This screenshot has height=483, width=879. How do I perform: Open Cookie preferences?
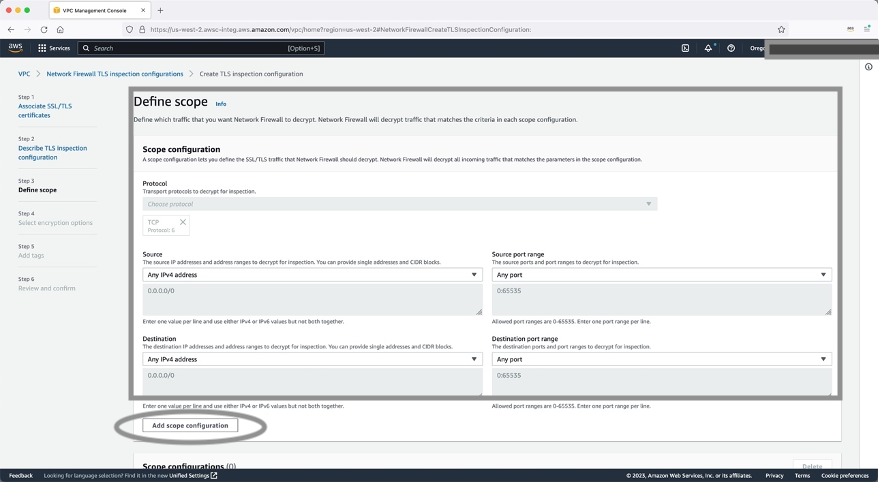[x=845, y=476]
